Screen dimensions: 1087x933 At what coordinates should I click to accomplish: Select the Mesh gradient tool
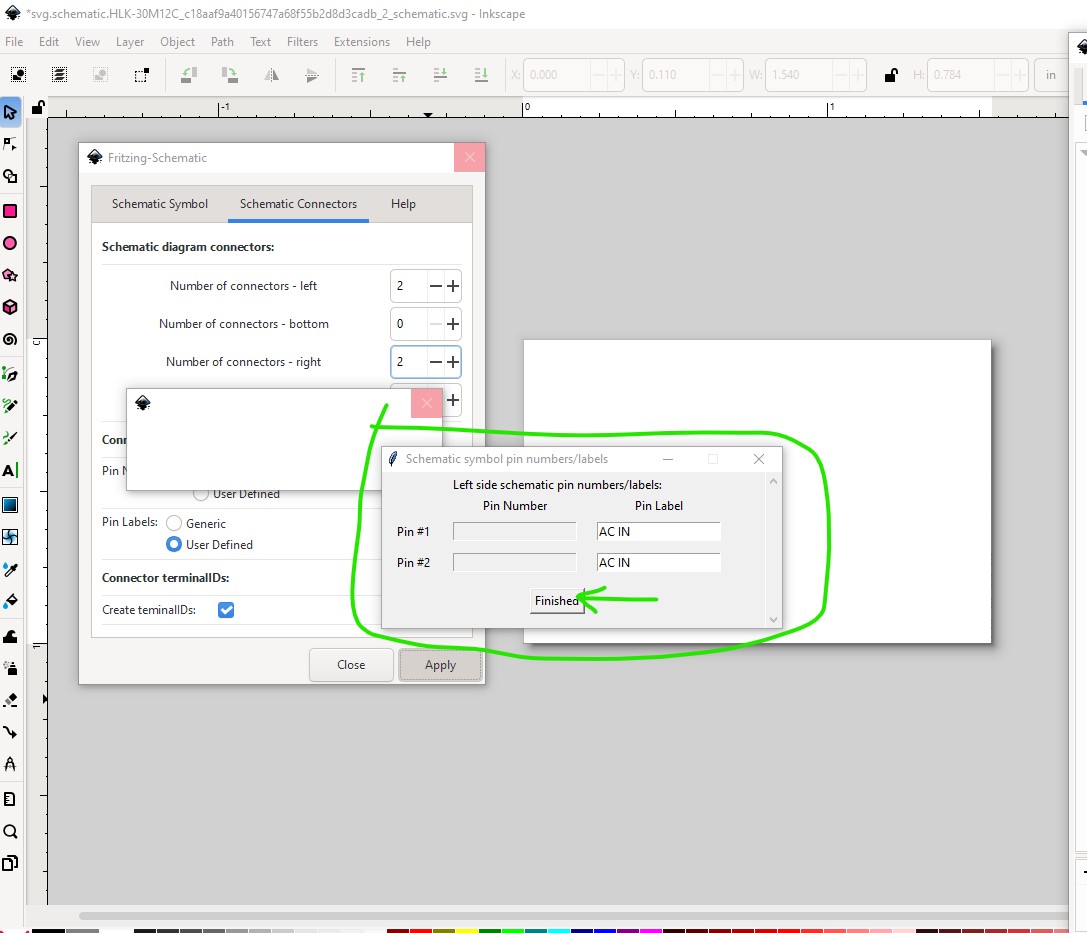pyautogui.click(x=10, y=537)
